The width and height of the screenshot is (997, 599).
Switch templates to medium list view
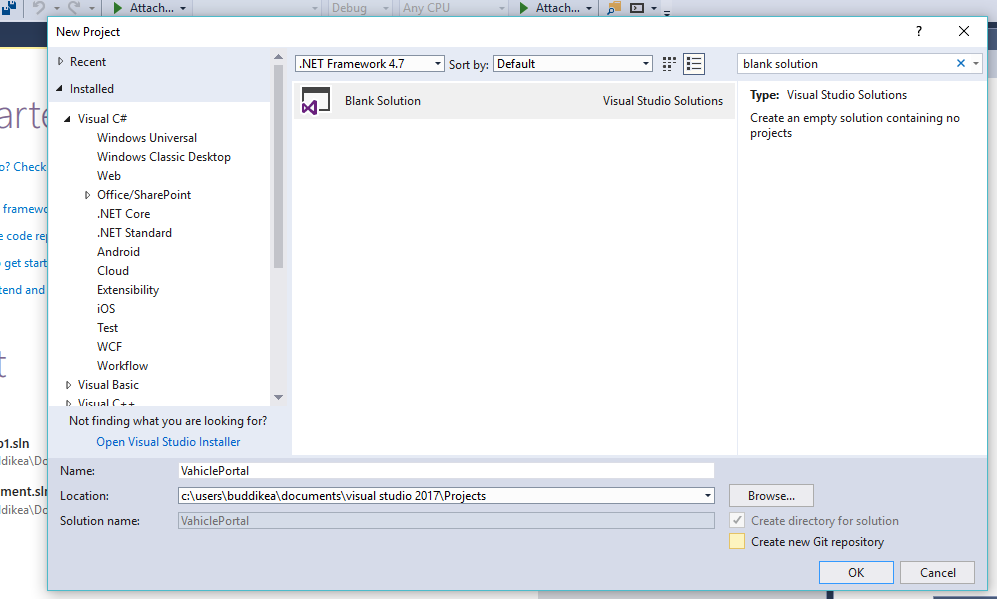click(694, 64)
